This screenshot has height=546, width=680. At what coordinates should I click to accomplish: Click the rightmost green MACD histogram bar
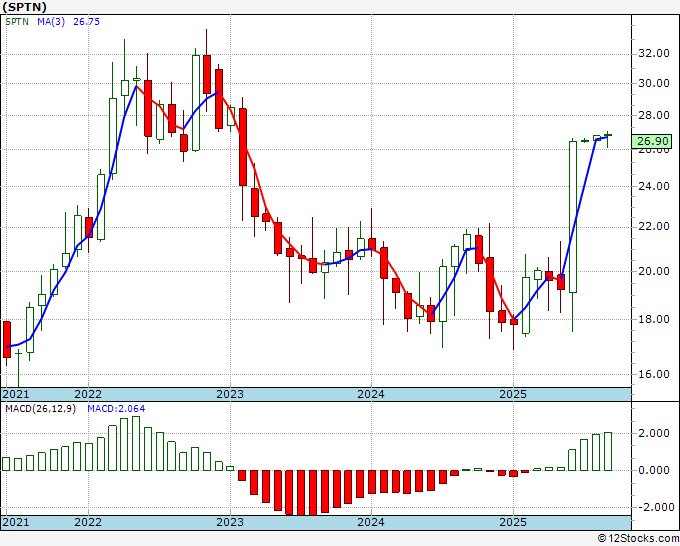[x=607, y=451]
